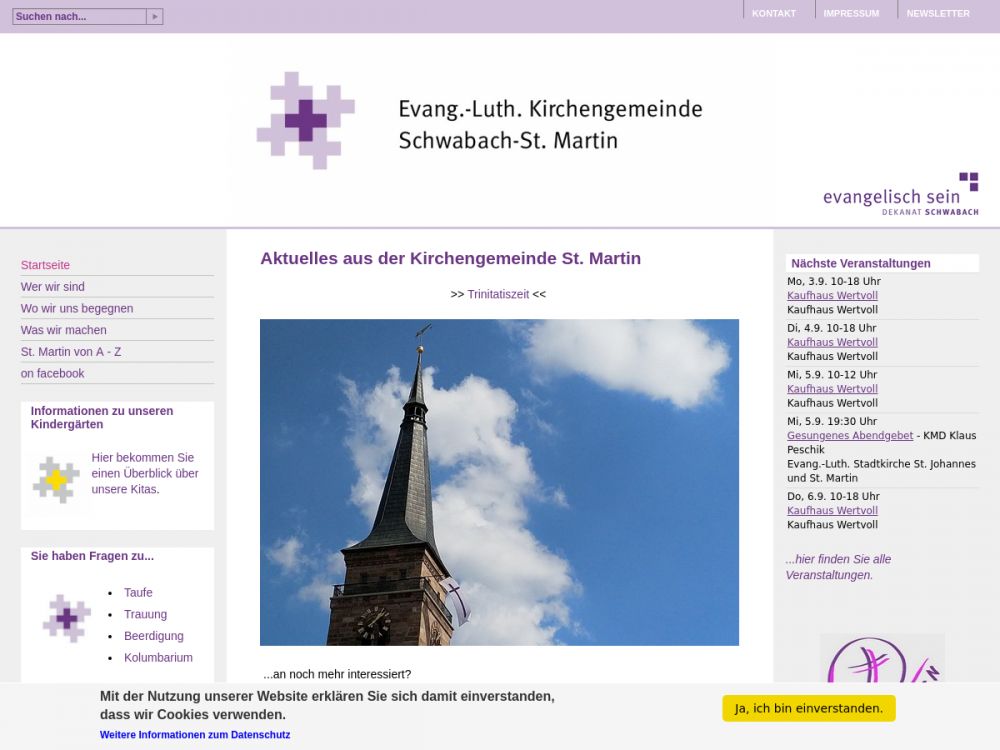Visit the 'on facebook' sidebar entry
Viewport: 1000px width, 750px height.
pyautogui.click(x=53, y=373)
